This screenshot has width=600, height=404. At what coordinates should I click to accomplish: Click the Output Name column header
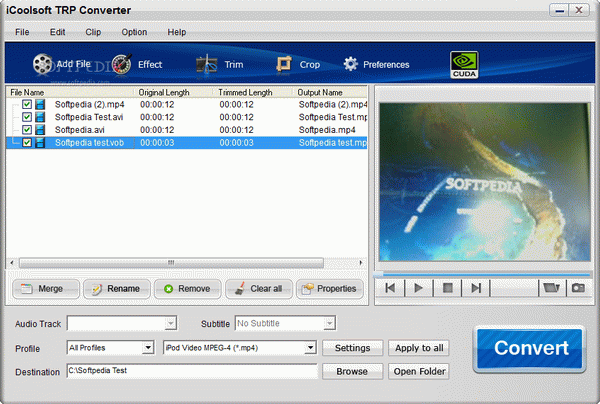(x=330, y=92)
